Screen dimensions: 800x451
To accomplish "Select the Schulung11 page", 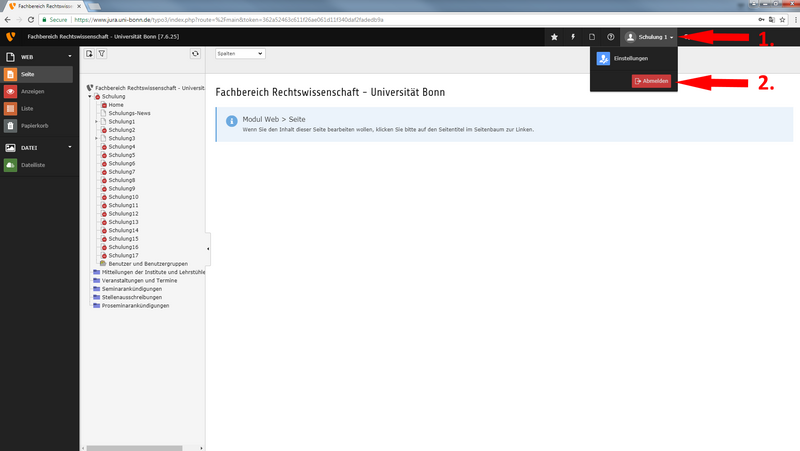I will tap(123, 205).
